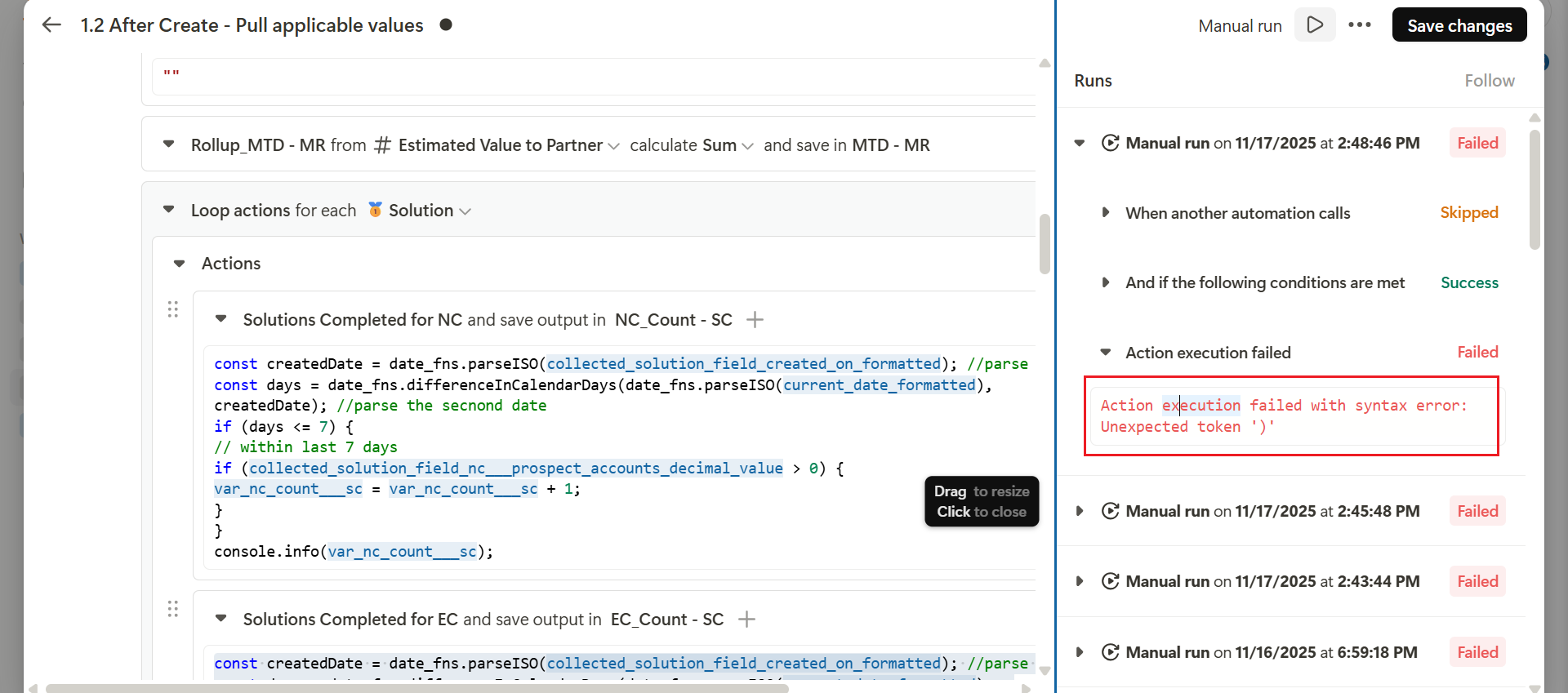Open Estimated Value to Partner dropdown

613,146
